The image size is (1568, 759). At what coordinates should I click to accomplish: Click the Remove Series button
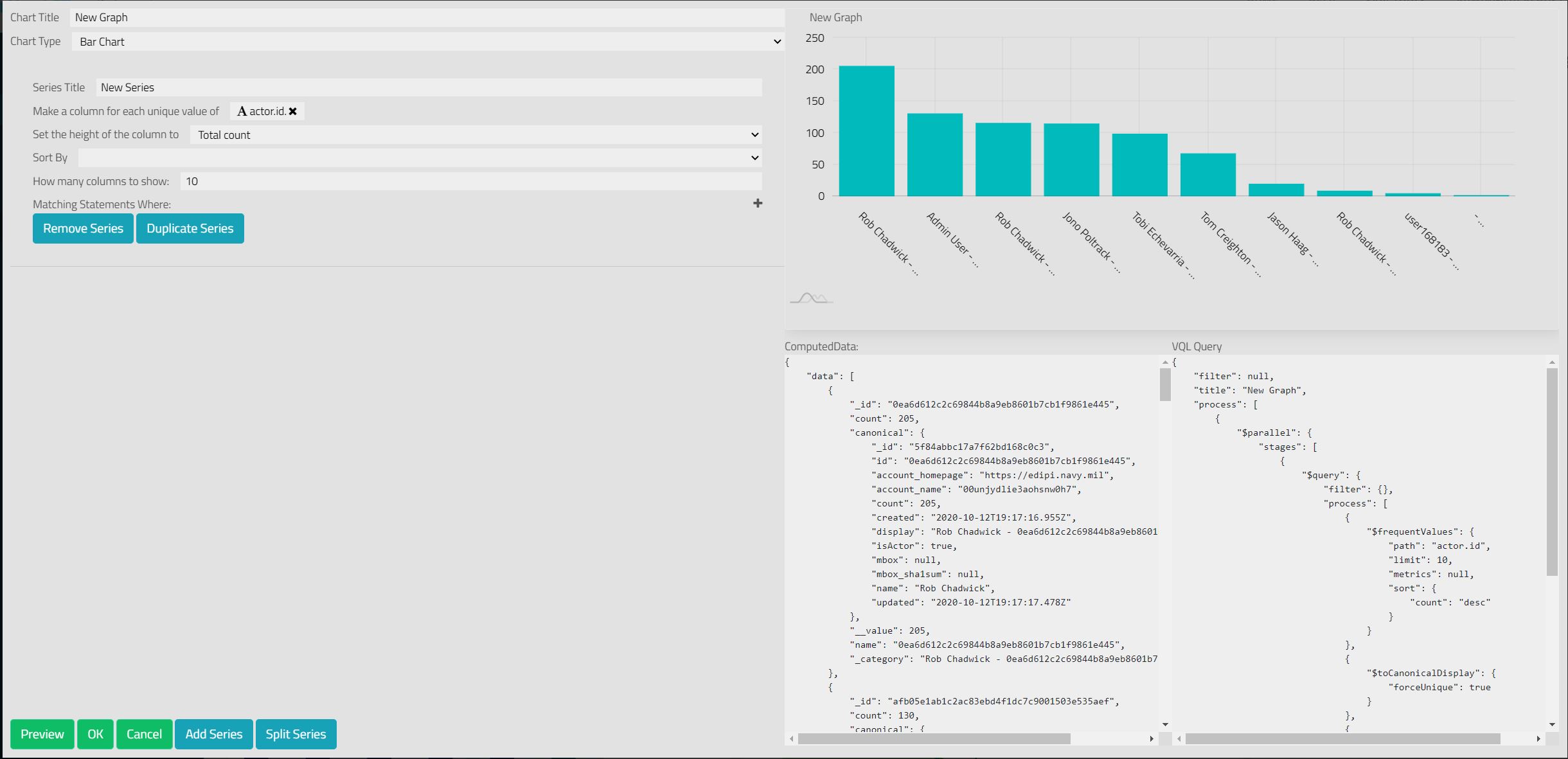[83, 228]
